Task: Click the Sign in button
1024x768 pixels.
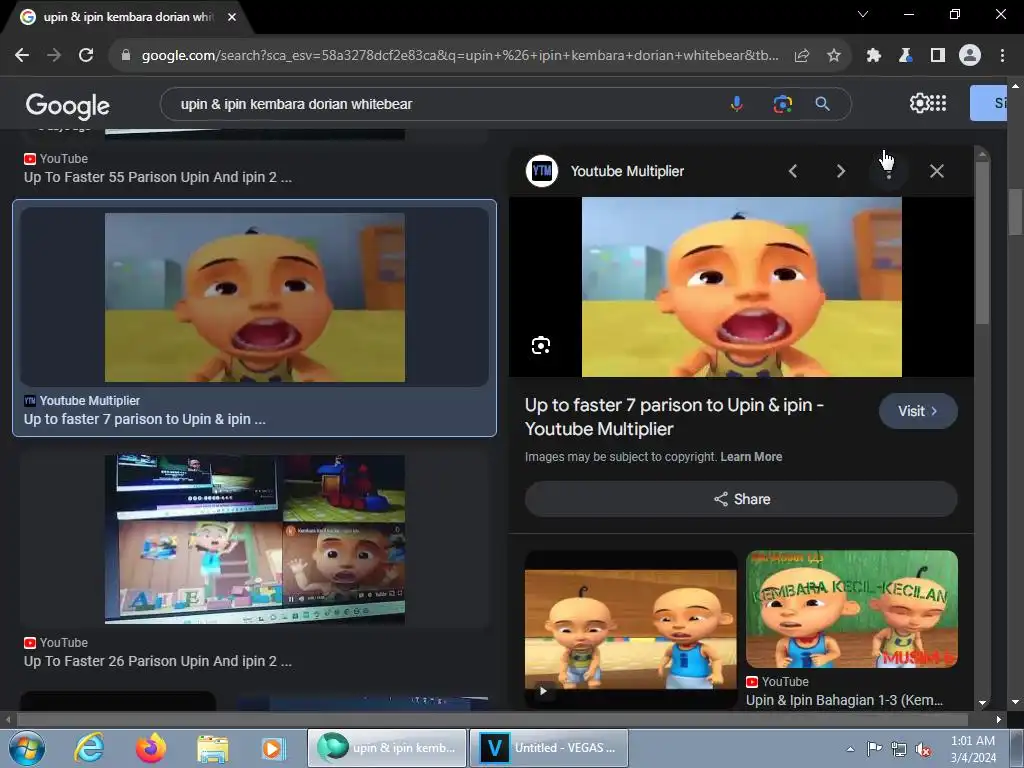Action: (989, 103)
